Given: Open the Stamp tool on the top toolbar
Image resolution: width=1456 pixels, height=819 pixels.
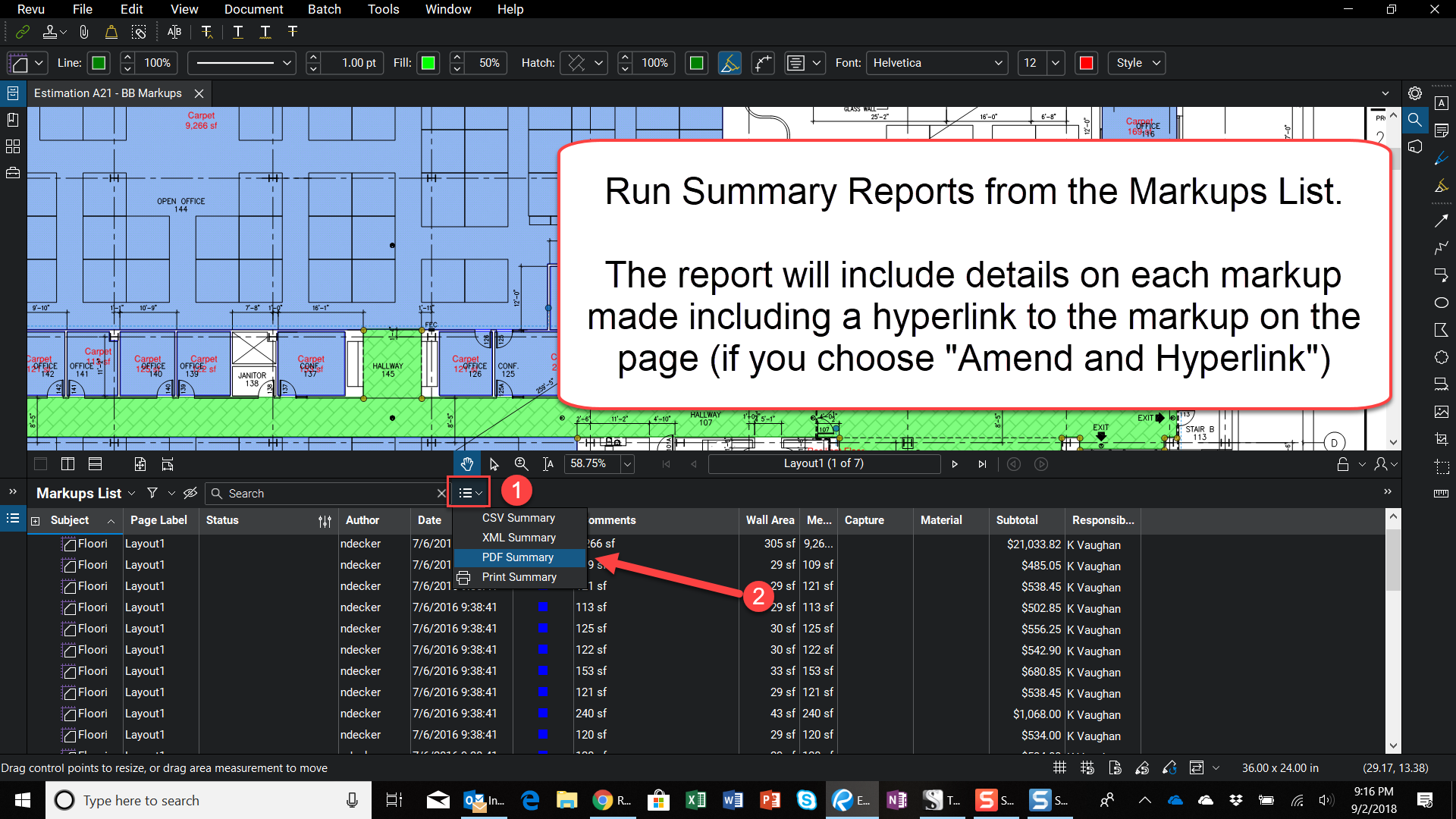Looking at the screenshot, I should [49, 32].
